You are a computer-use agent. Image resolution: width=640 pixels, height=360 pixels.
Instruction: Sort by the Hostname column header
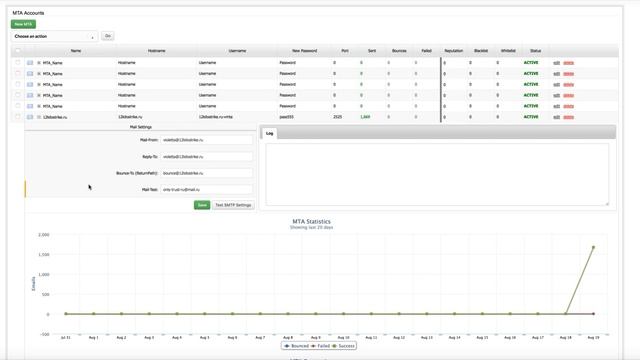pos(156,51)
